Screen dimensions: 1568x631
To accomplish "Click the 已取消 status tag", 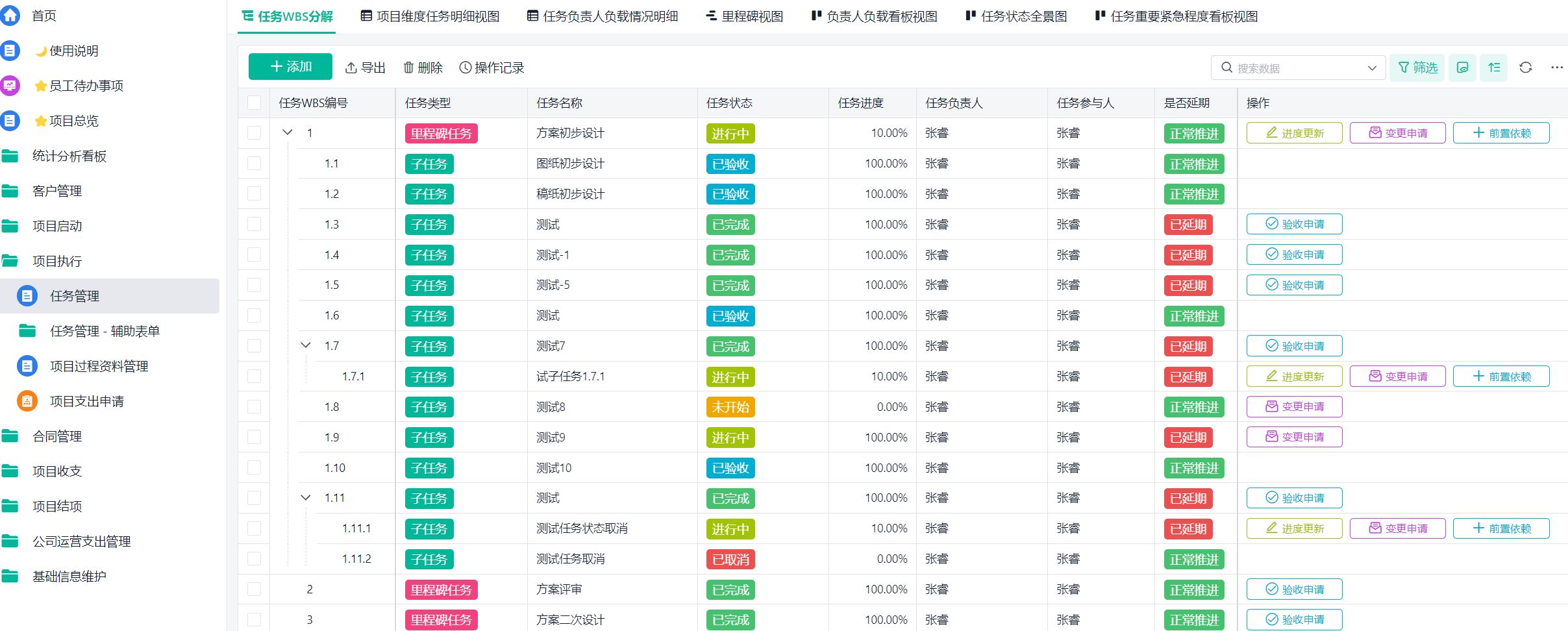I will coord(730,560).
